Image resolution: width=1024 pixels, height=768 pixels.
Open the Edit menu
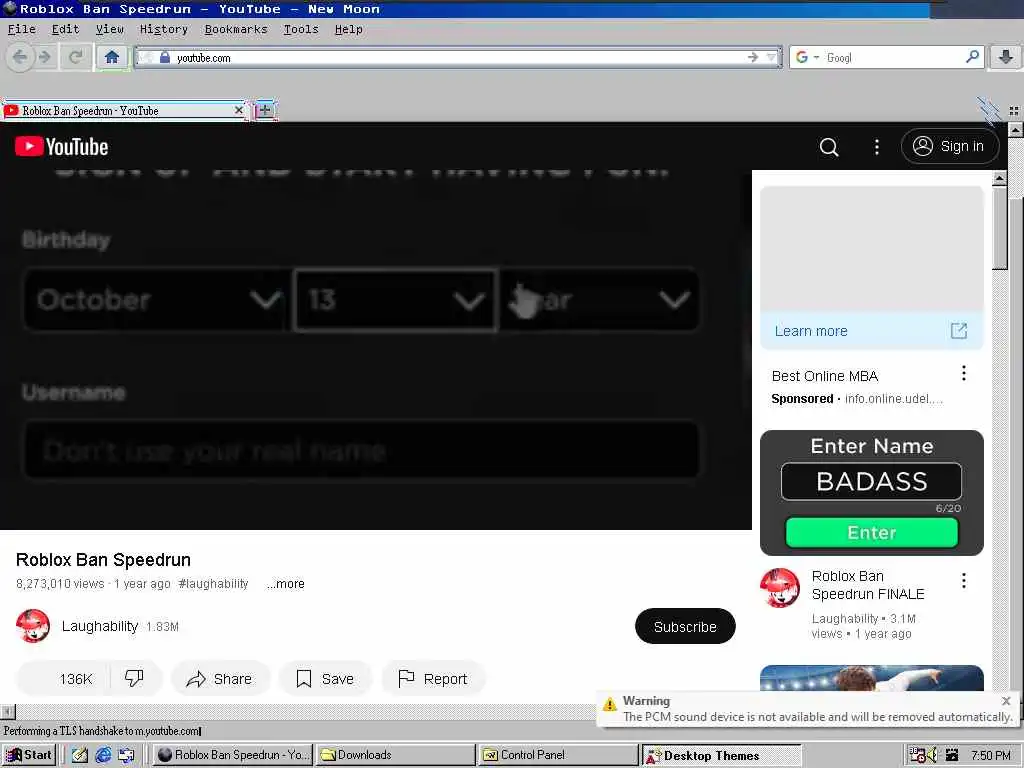pyautogui.click(x=65, y=29)
